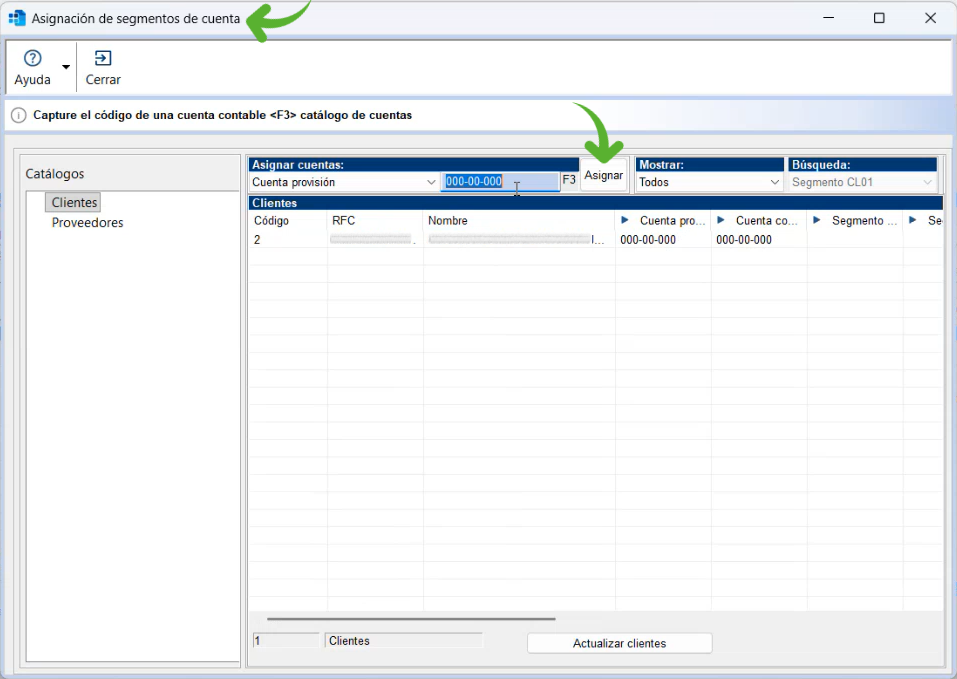Click the arrow icon on Cuenta co... column
Viewport: 957px width, 679px height.
[x=721, y=221]
